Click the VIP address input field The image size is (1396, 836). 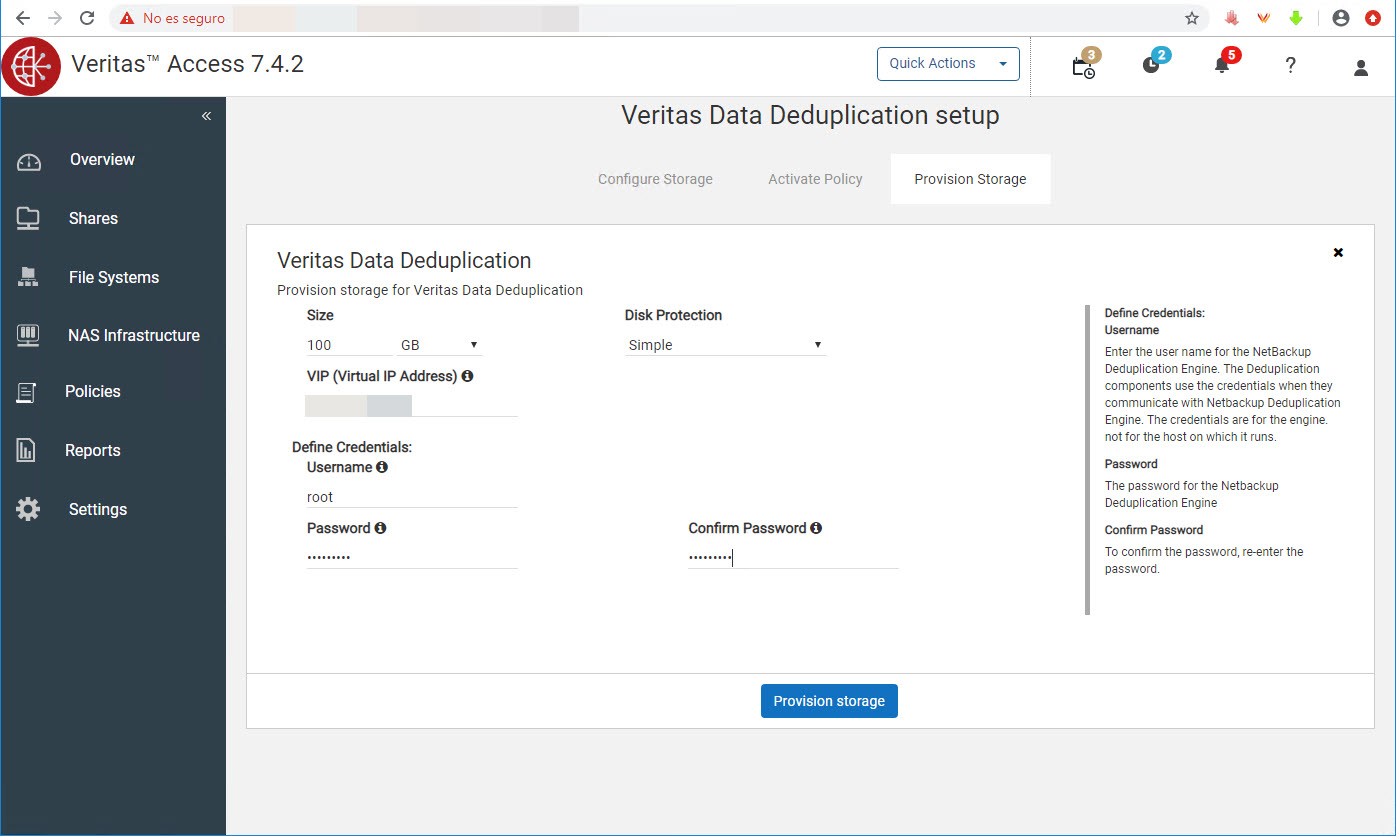click(x=412, y=406)
